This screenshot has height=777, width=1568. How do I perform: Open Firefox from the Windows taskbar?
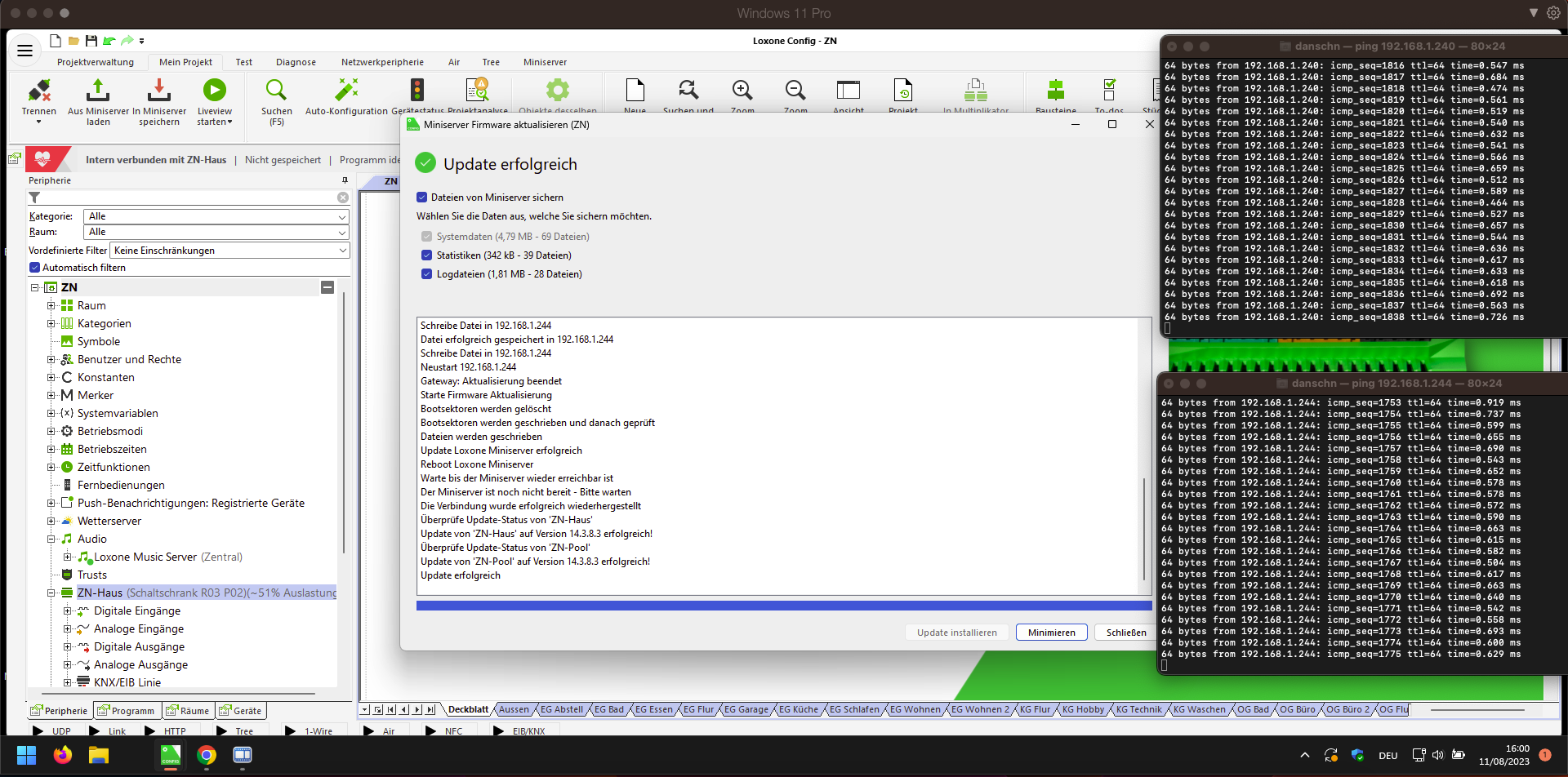click(x=63, y=755)
